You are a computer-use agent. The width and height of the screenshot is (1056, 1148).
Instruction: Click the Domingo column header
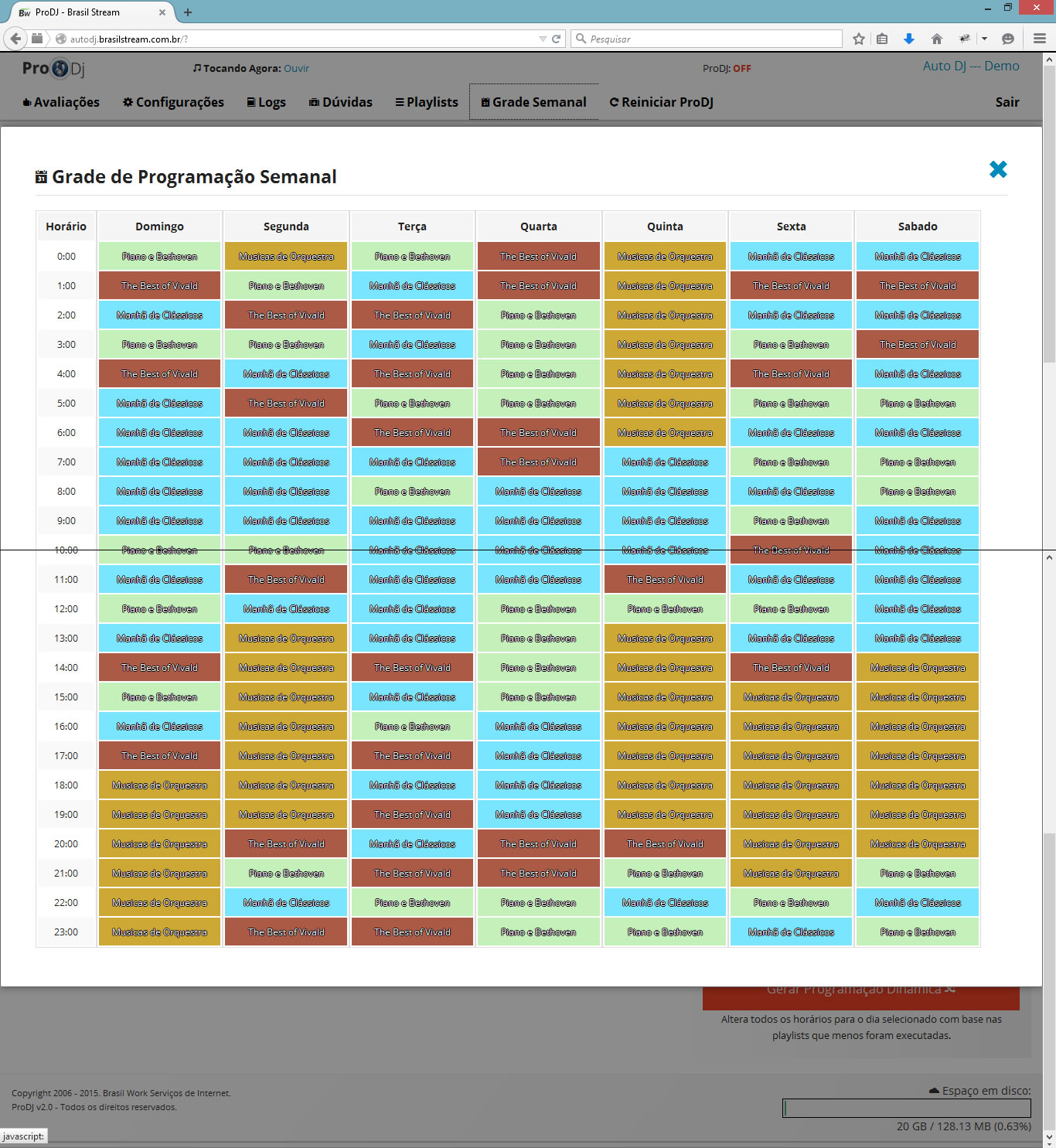point(159,227)
